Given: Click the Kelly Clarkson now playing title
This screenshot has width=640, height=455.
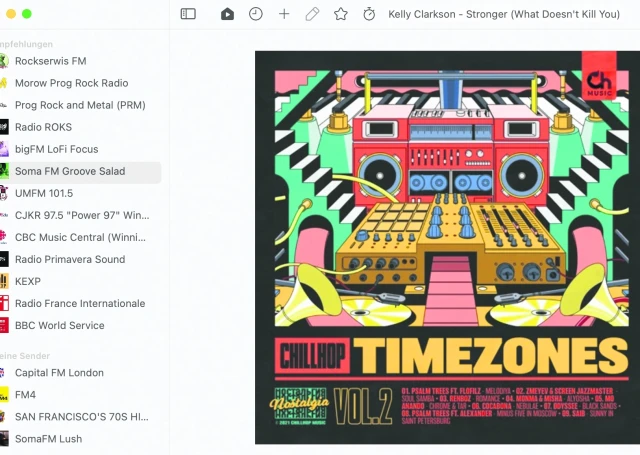Looking at the screenshot, I should pos(504,14).
